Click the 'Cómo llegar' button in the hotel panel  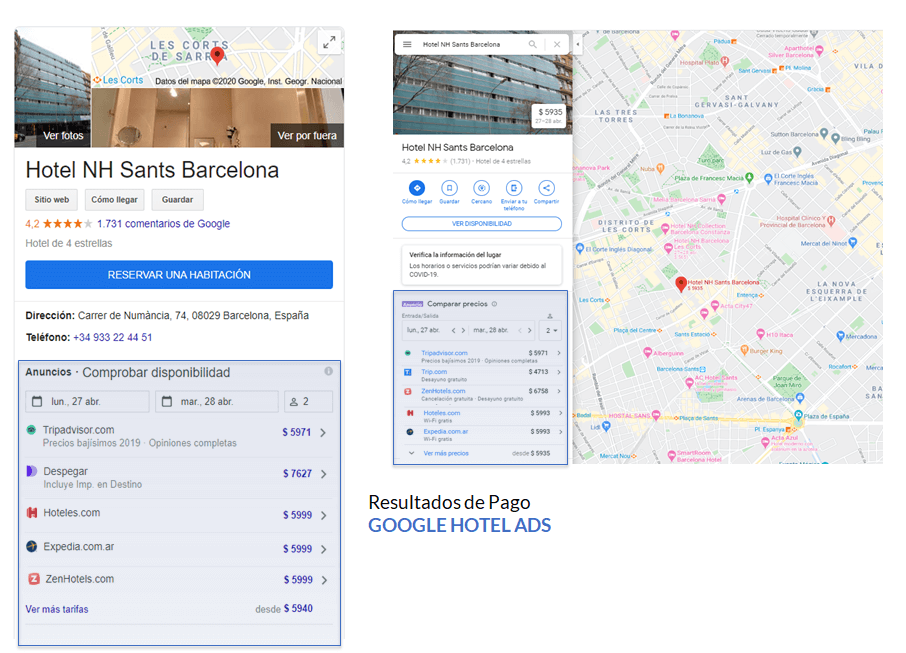click(x=114, y=199)
